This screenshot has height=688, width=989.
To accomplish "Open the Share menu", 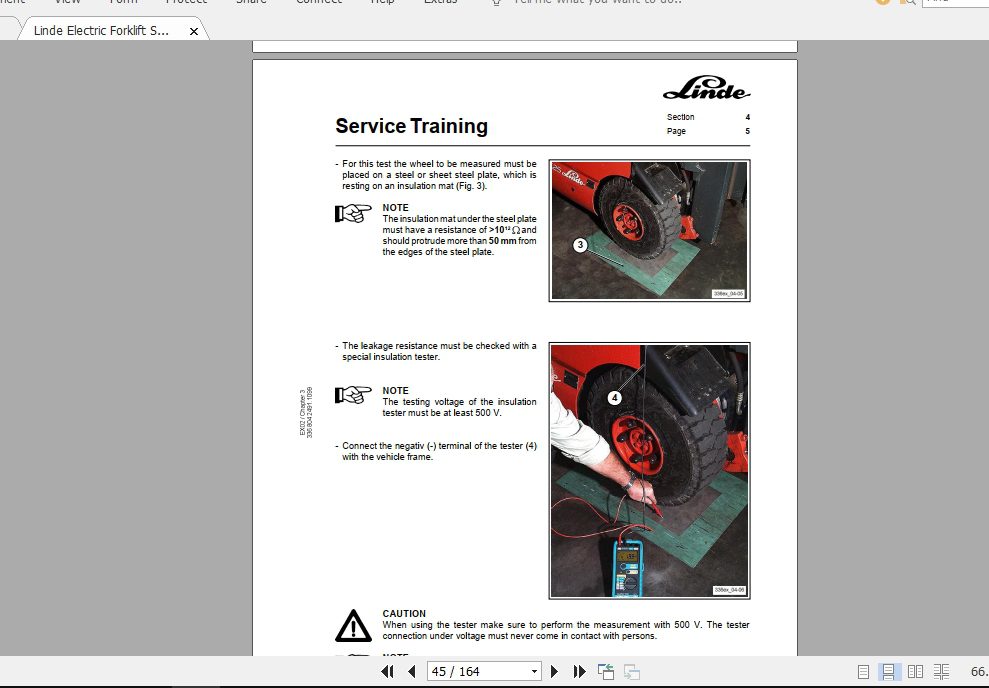I will 251,3.
